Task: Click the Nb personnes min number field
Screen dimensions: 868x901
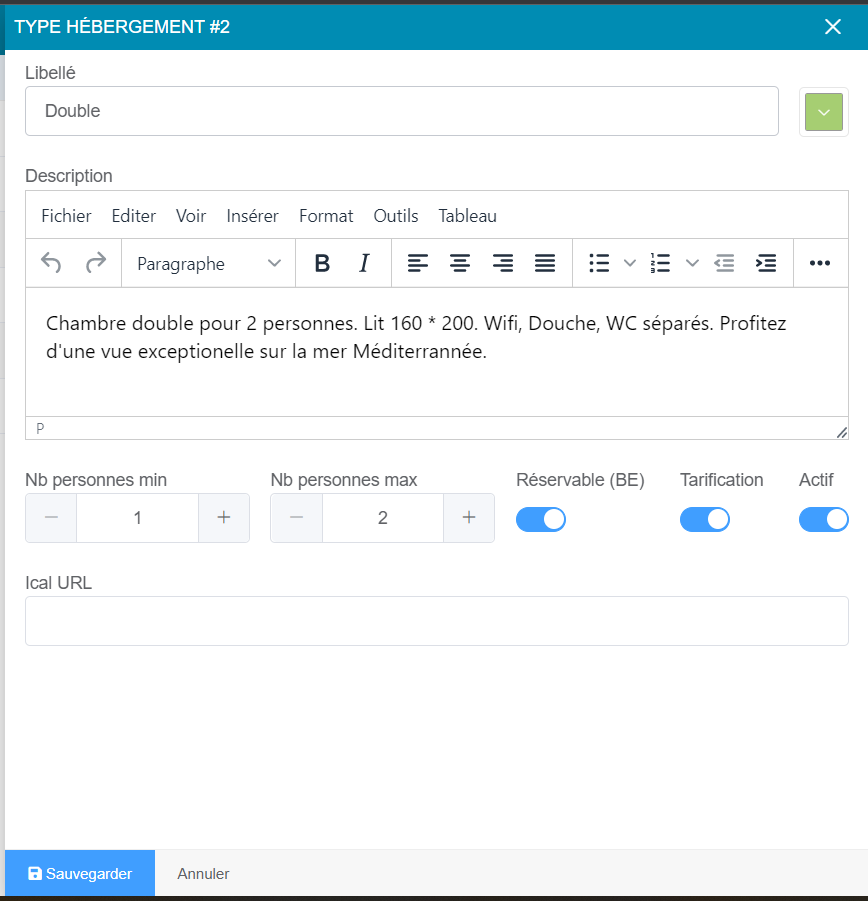Action: click(x=137, y=518)
